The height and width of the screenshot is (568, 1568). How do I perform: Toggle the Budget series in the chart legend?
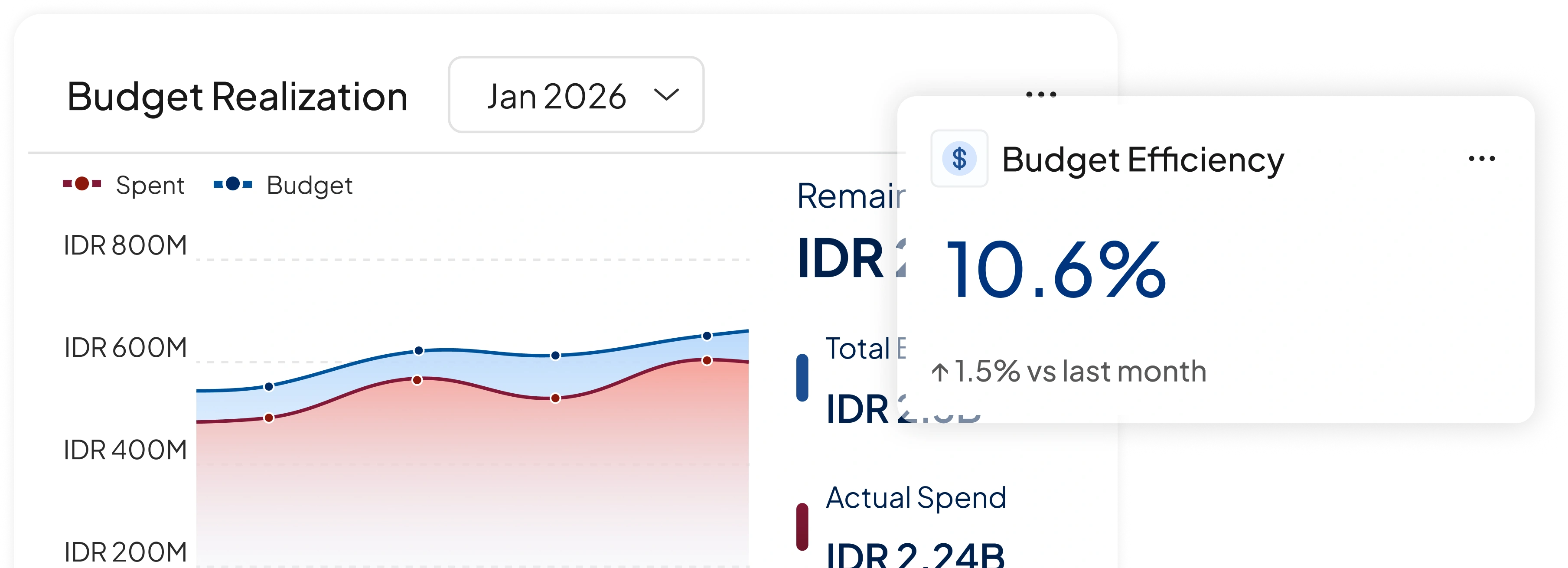283,185
